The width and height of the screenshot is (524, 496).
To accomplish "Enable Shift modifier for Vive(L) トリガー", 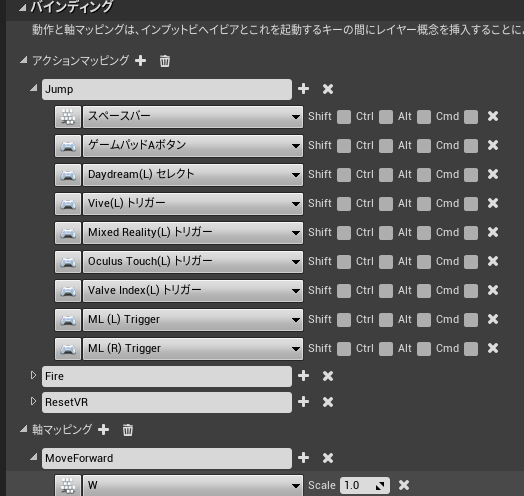I will (x=344, y=204).
